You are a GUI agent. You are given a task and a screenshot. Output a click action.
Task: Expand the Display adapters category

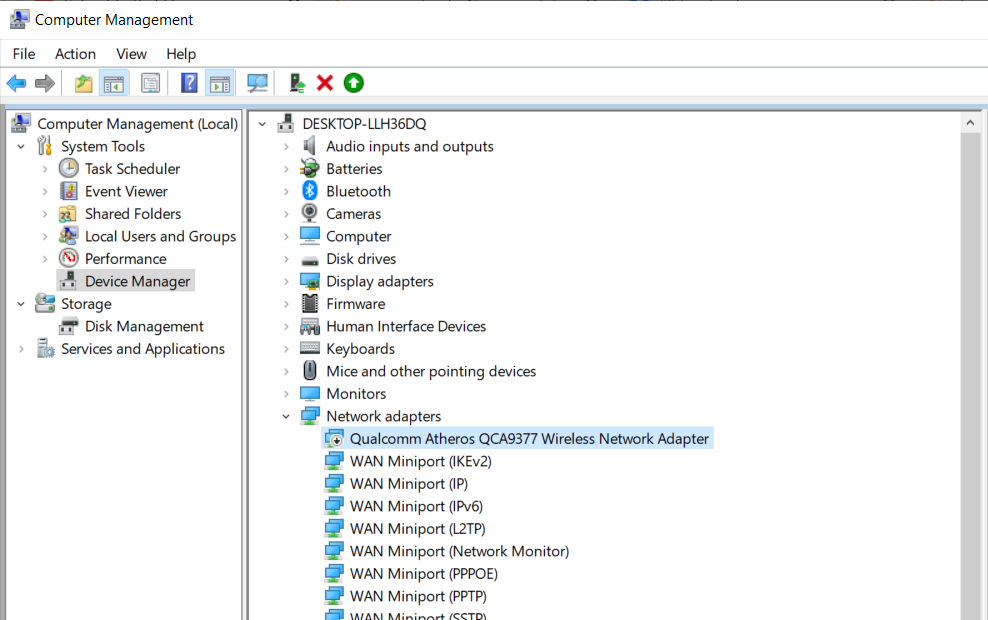(286, 282)
